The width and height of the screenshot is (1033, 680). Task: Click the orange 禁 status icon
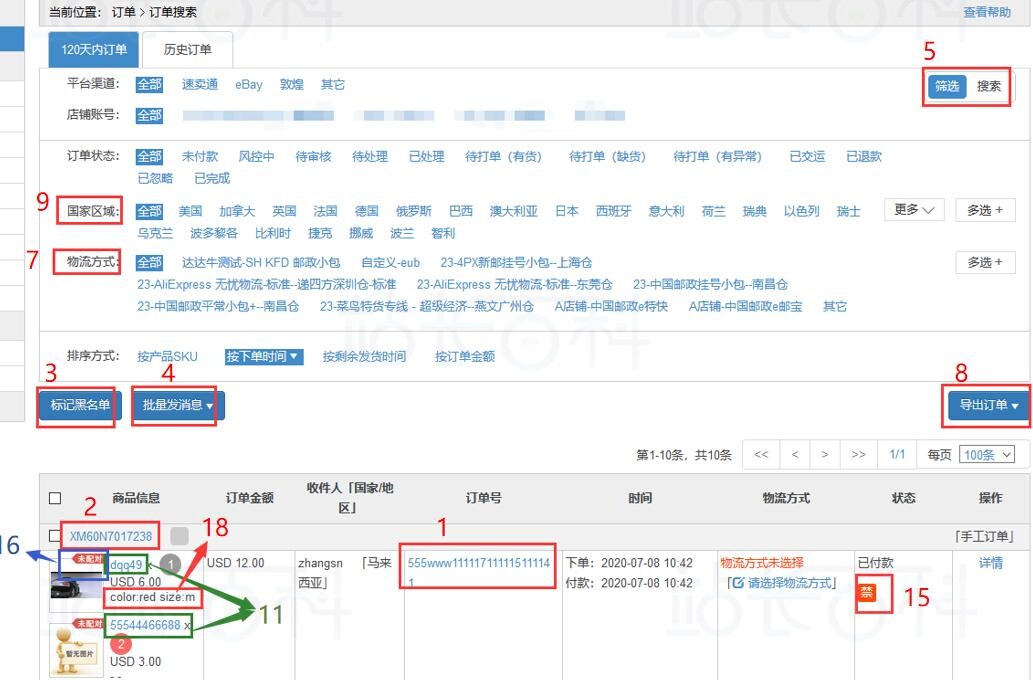pos(867,593)
